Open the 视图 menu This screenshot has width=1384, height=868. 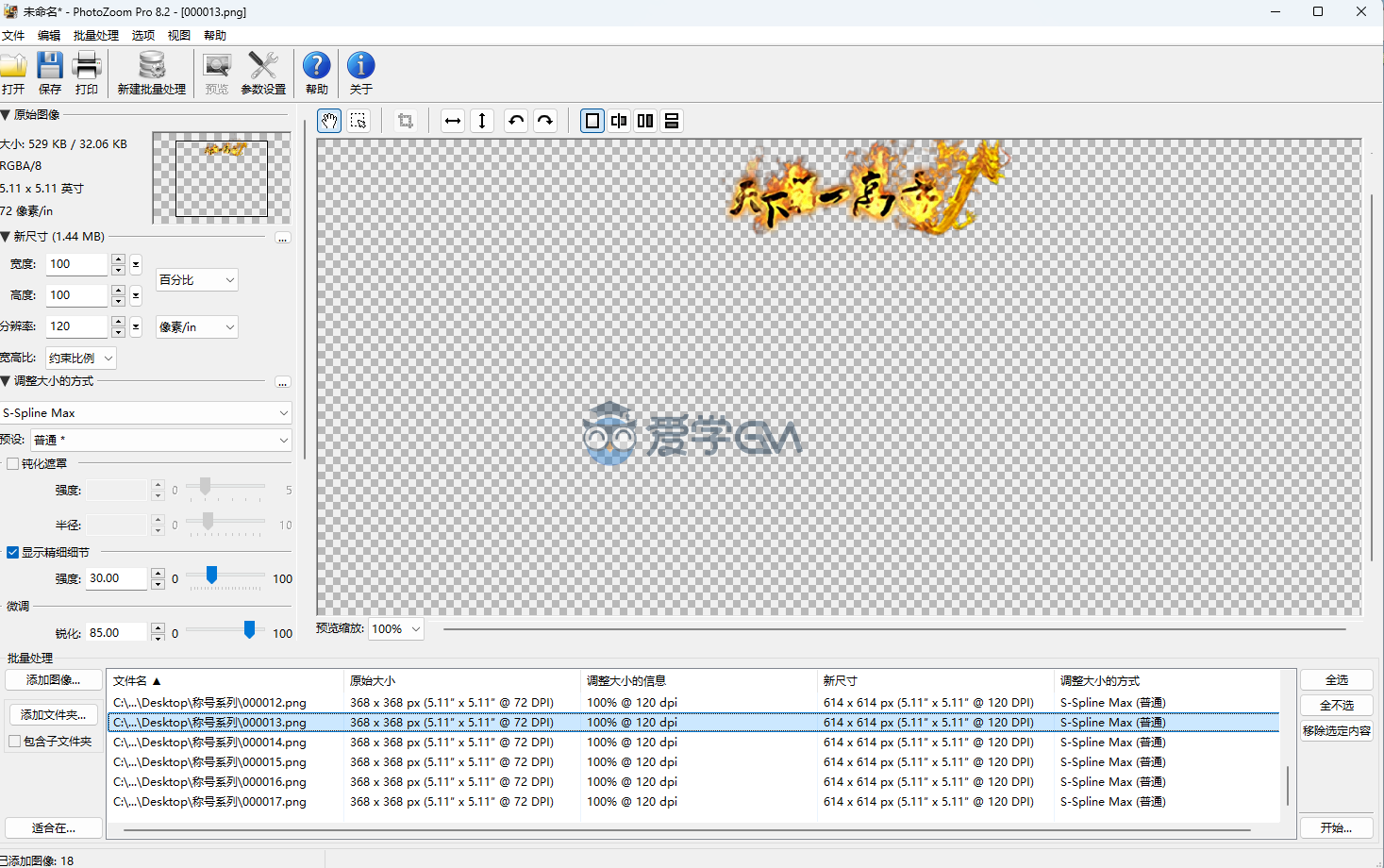tap(179, 36)
